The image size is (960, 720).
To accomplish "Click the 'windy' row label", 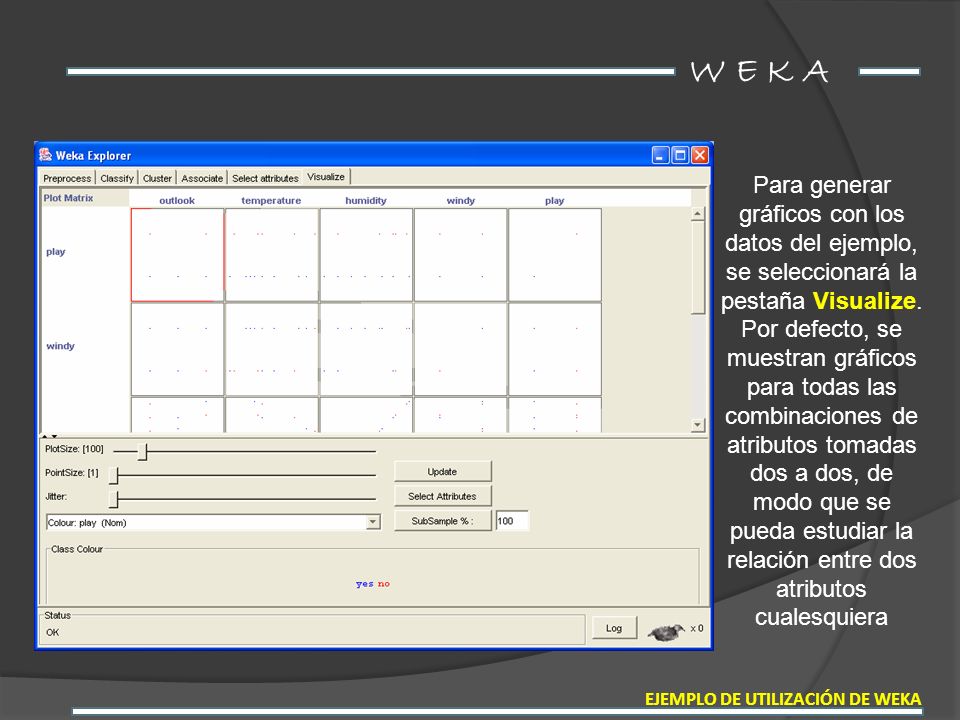I will (x=60, y=346).
